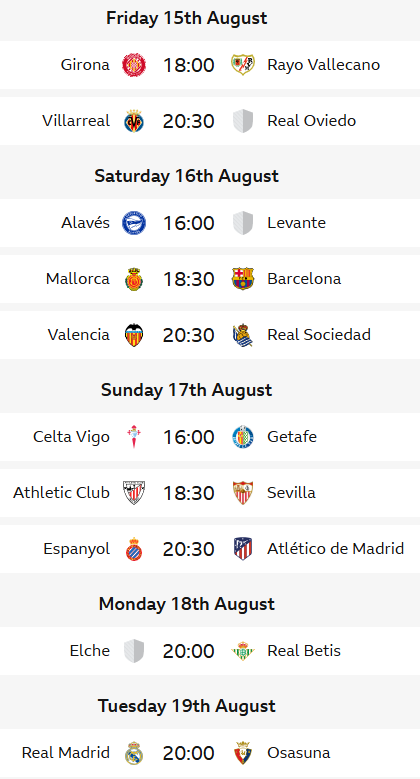Click the Real Sociedad crest
Image resolution: width=420 pixels, height=779 pixels.
[x=243, y=335]
